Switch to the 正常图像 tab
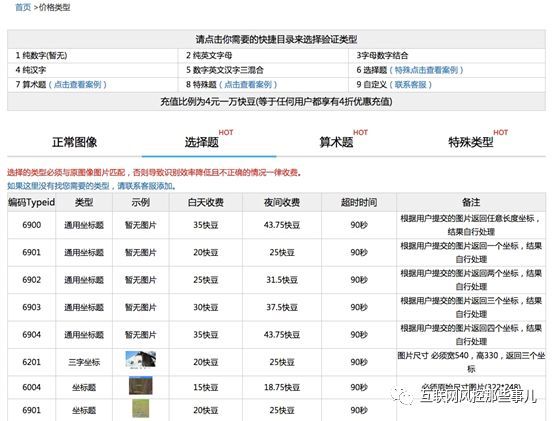Viewport: 554px width, 421px height. click(x=75, y=142)
